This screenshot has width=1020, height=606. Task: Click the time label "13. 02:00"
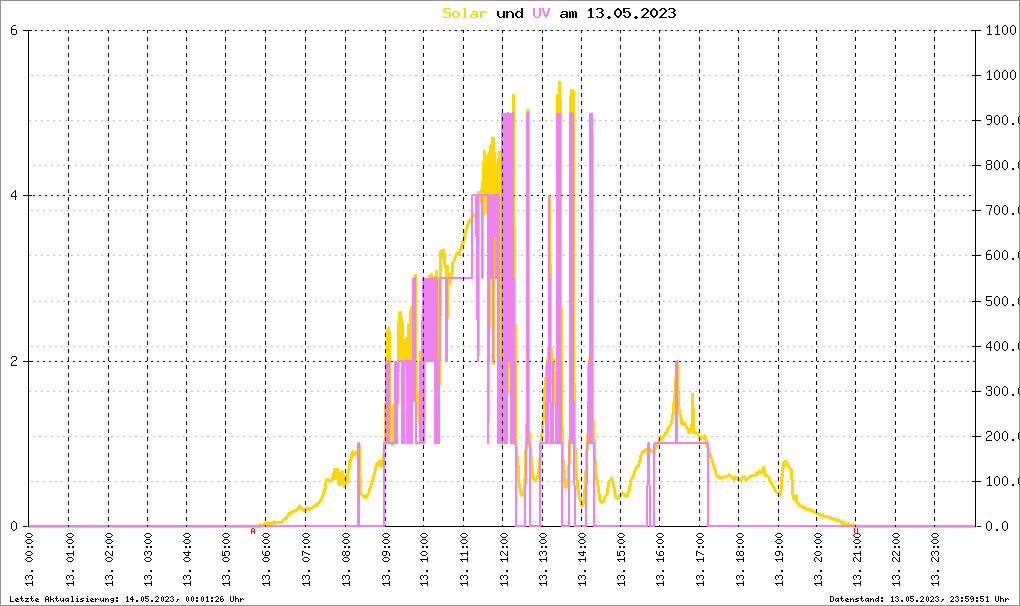pyautogui.click(x=109, y=559)
